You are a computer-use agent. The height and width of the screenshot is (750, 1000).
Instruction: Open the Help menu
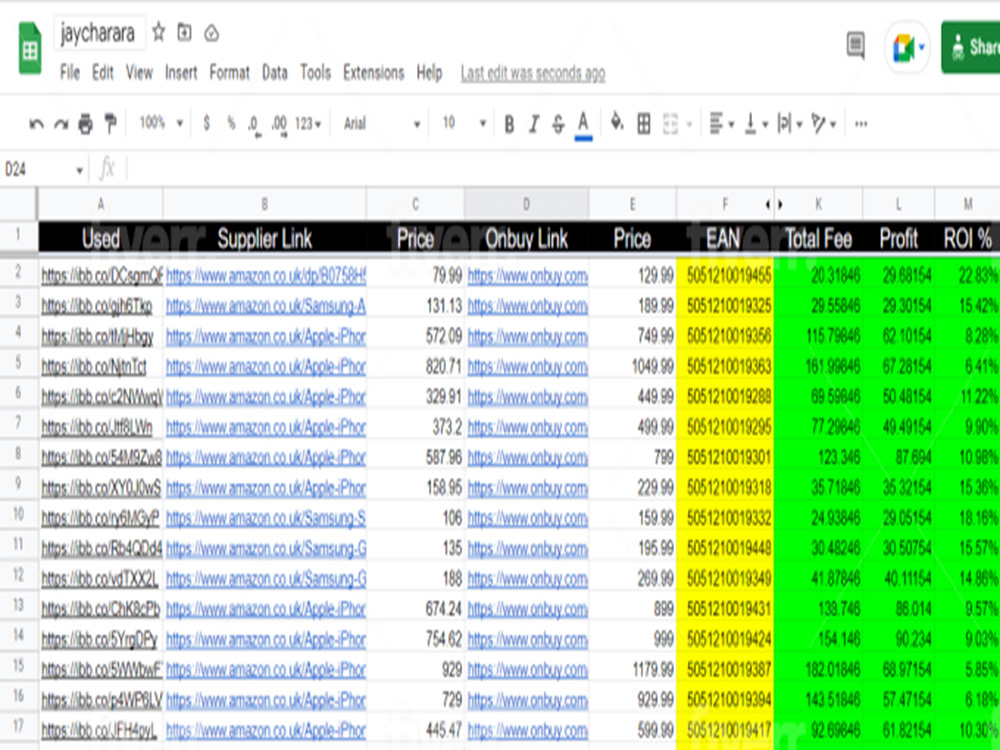tap(429, 73)
